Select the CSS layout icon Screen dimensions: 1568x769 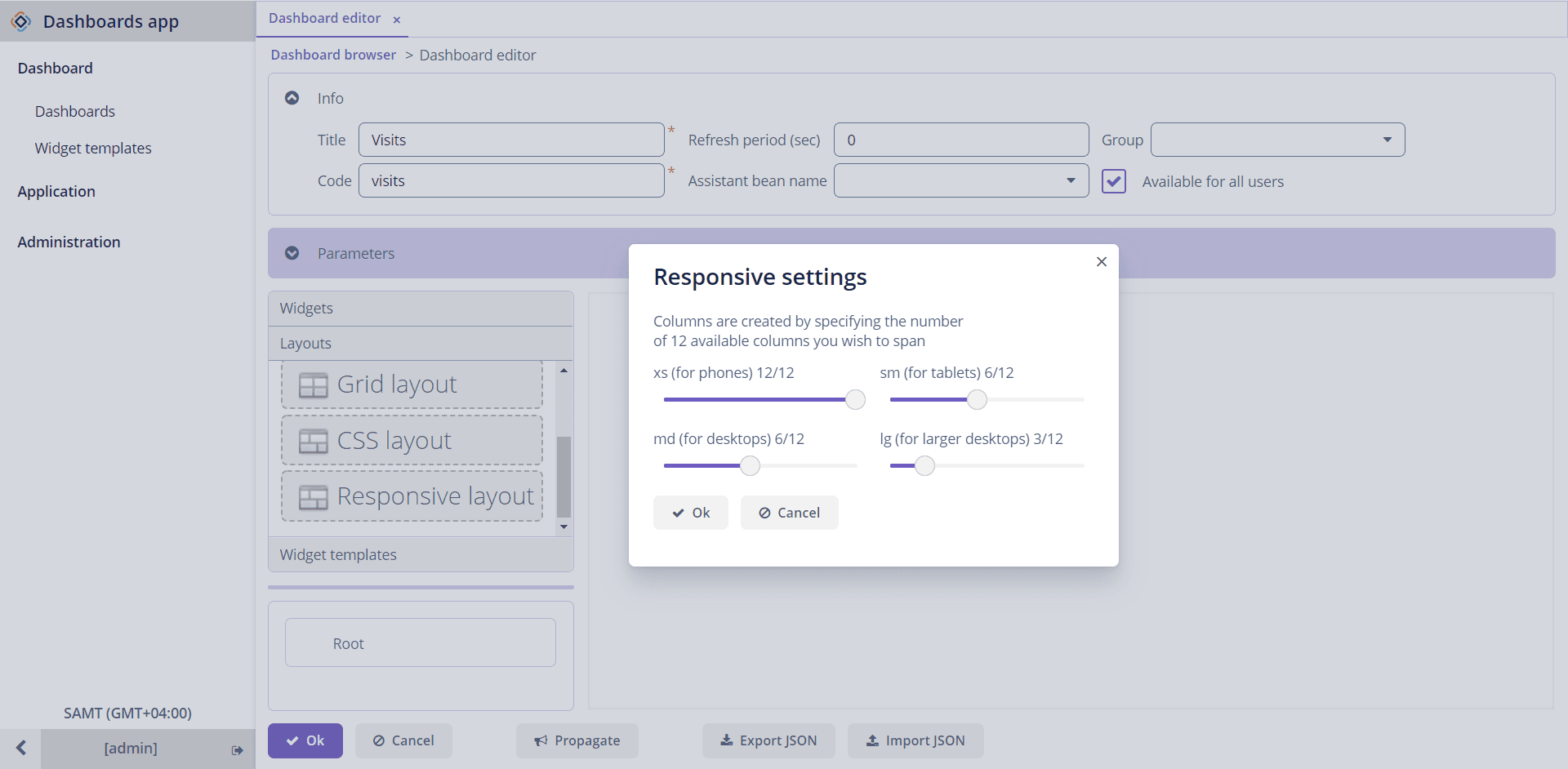pos(313,441)
